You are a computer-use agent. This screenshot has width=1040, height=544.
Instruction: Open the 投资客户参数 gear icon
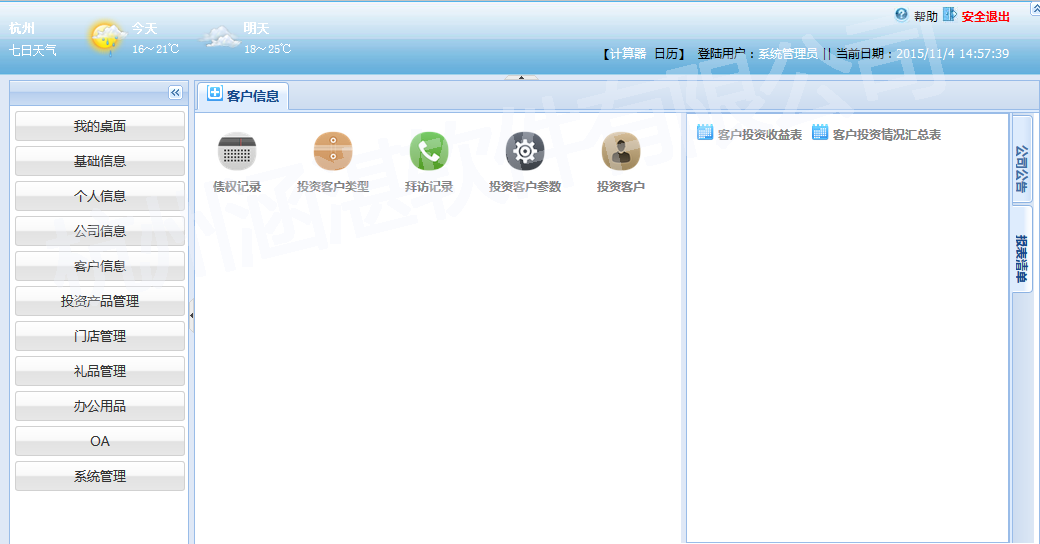[525, 152]
